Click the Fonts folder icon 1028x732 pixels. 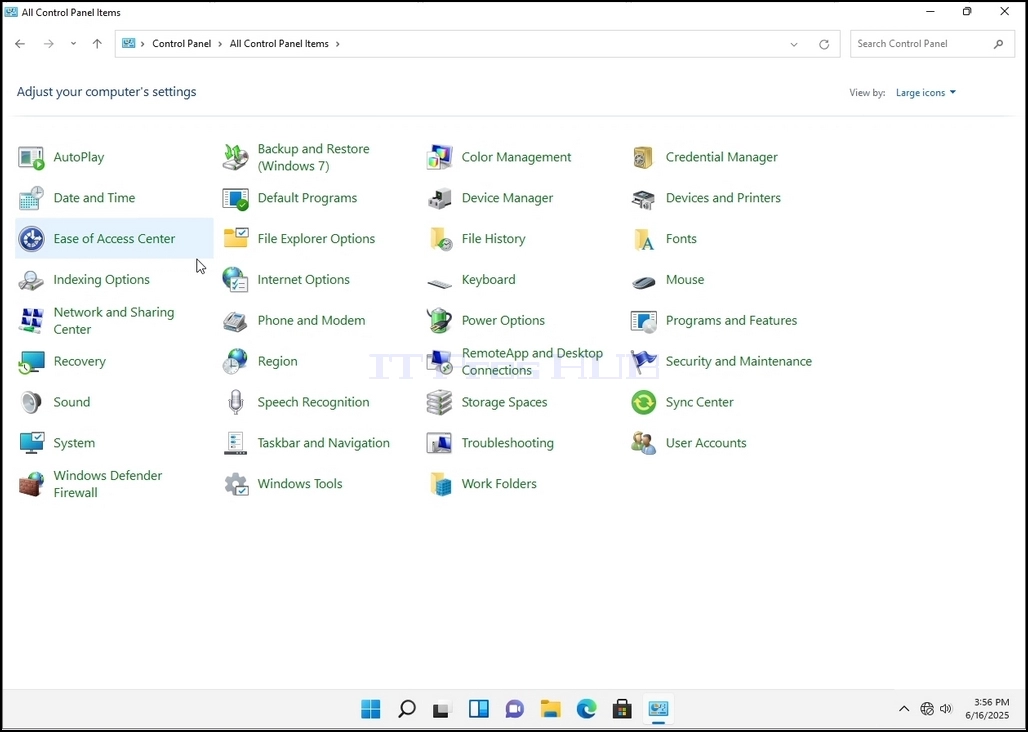[644, 239]
